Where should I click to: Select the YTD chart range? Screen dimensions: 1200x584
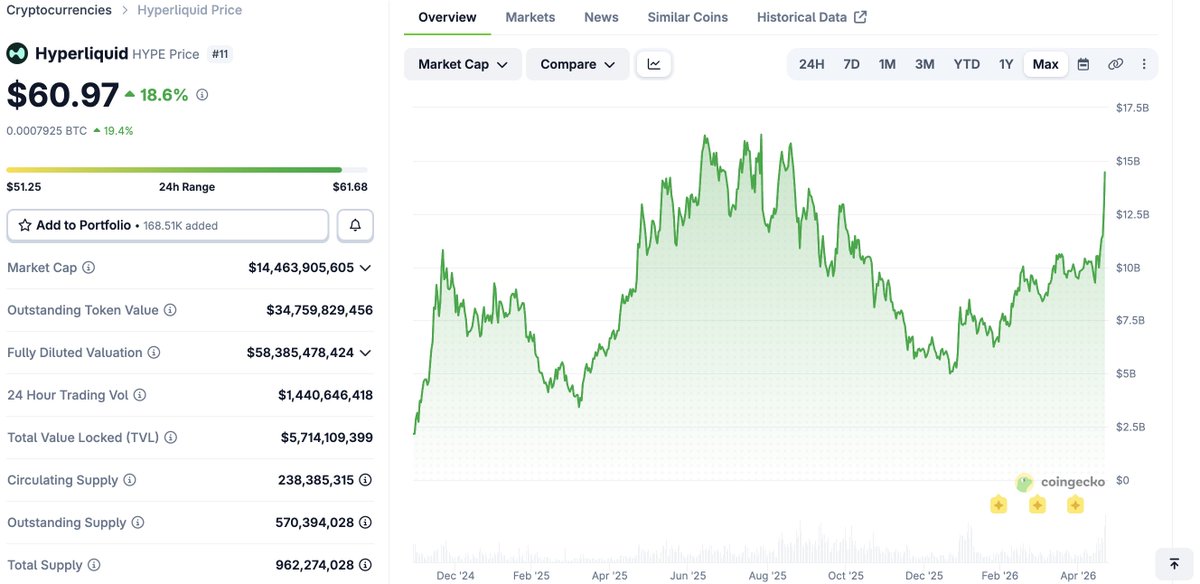[966, 64]
